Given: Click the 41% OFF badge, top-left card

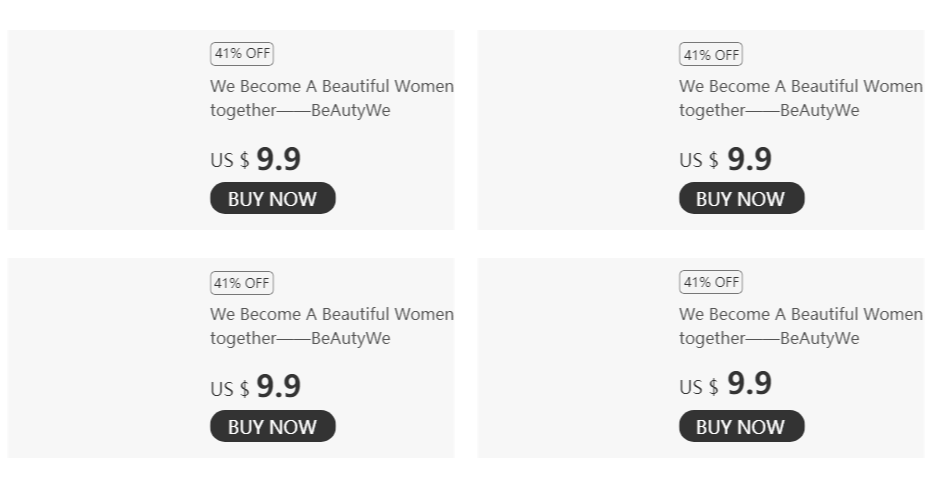Looking at the screenshot, I should [242, 54].
